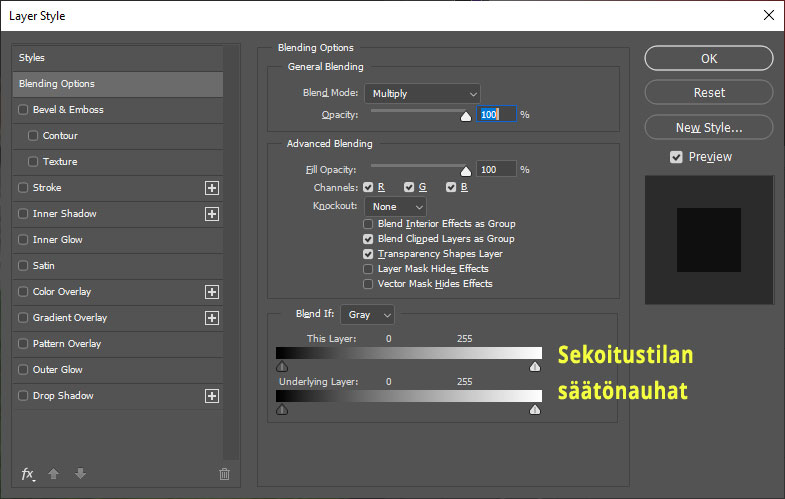Viewport: 785px width, 499px height.
Task: Click the New Style... button
Action: 709,128
